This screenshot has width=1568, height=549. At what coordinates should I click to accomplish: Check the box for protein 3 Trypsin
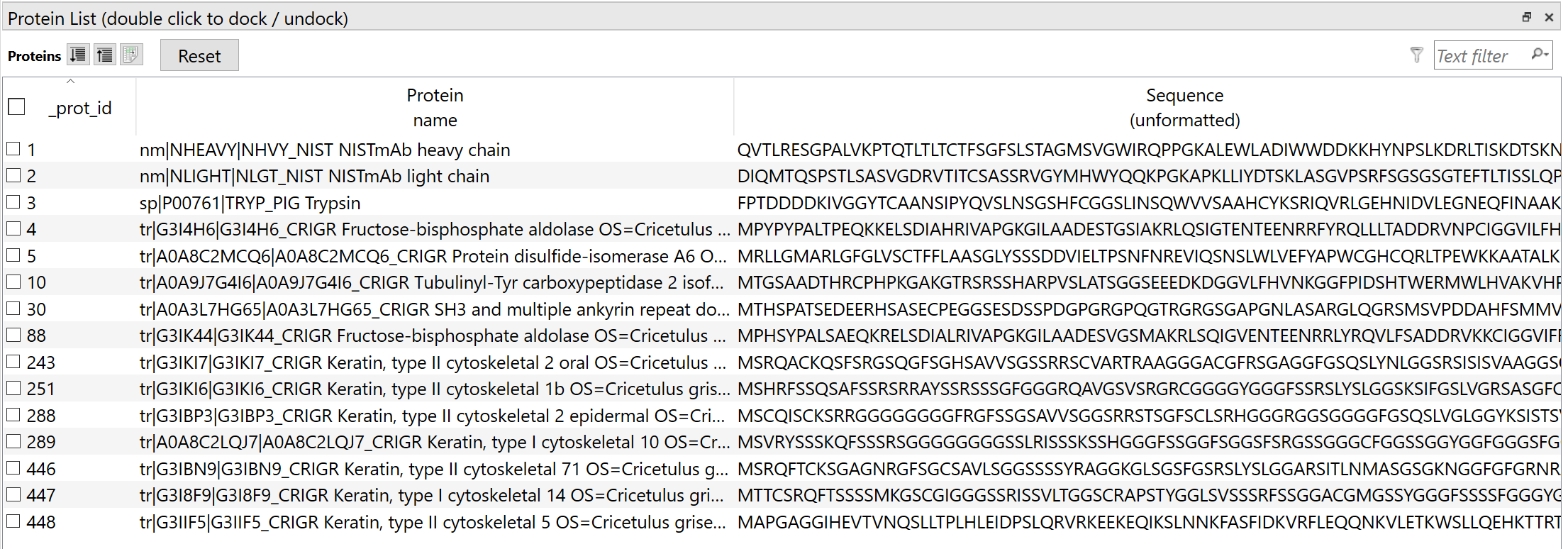(x=13, y=202)
